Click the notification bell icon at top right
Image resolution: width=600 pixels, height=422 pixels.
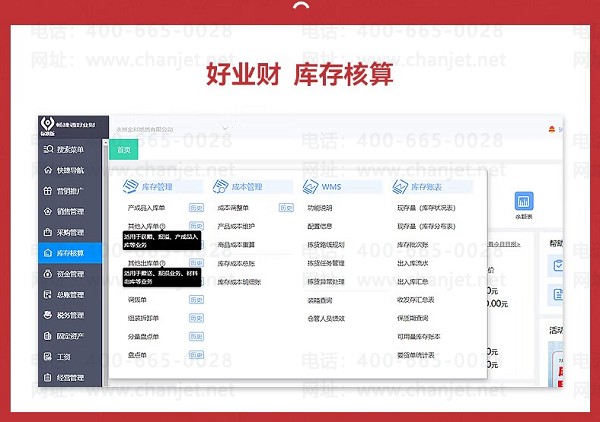point(551,129)
